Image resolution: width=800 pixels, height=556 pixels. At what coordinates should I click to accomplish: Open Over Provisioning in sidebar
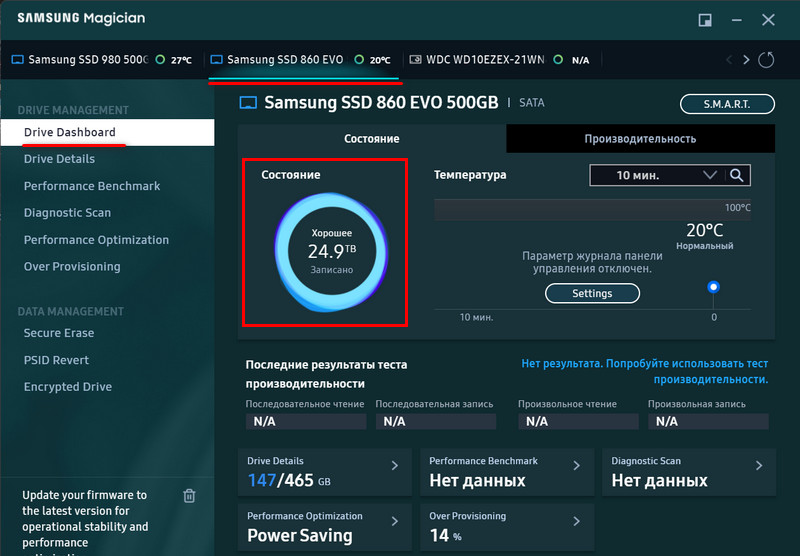pos(72,266)
